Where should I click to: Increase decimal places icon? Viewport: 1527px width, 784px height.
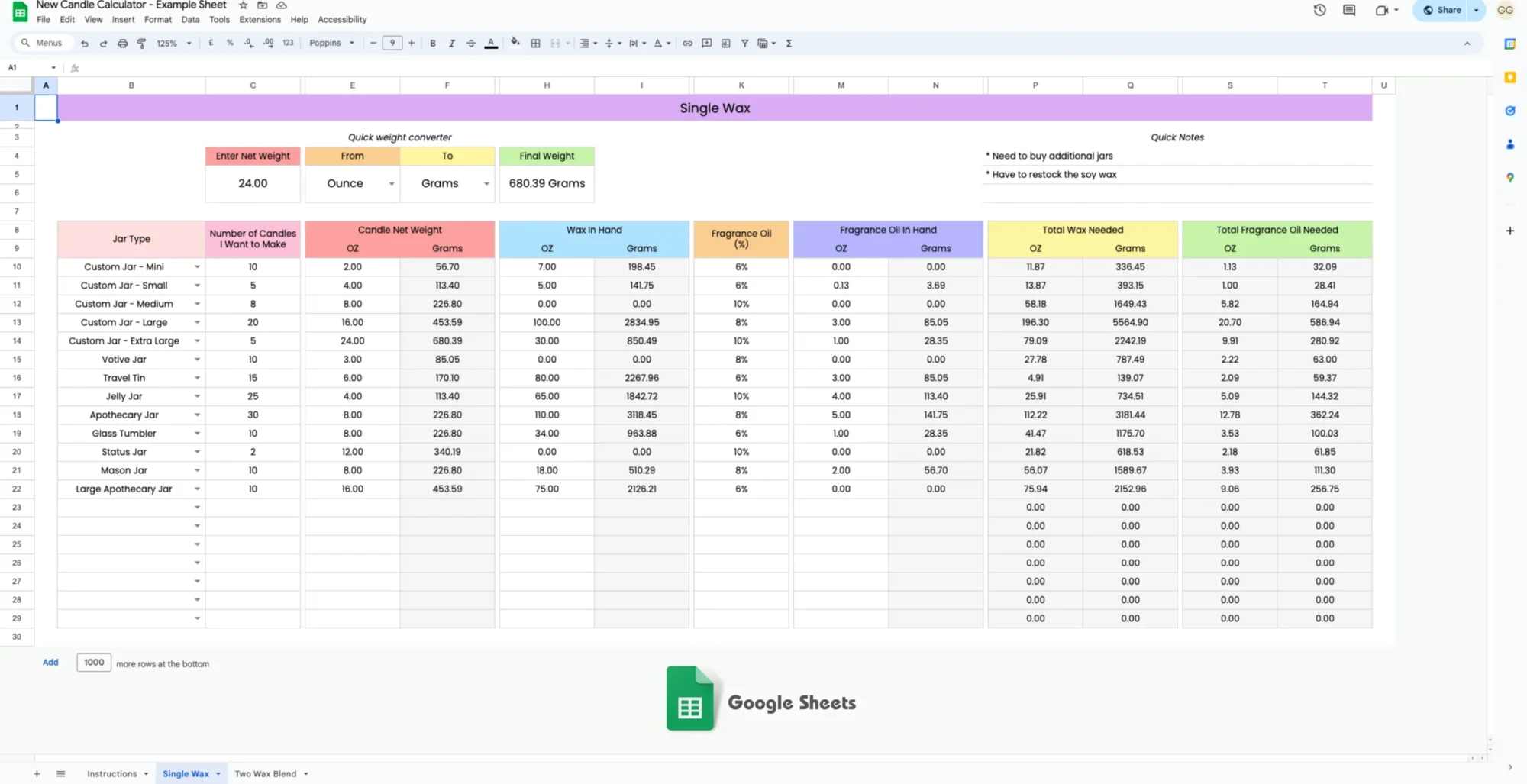click(268, 44)
